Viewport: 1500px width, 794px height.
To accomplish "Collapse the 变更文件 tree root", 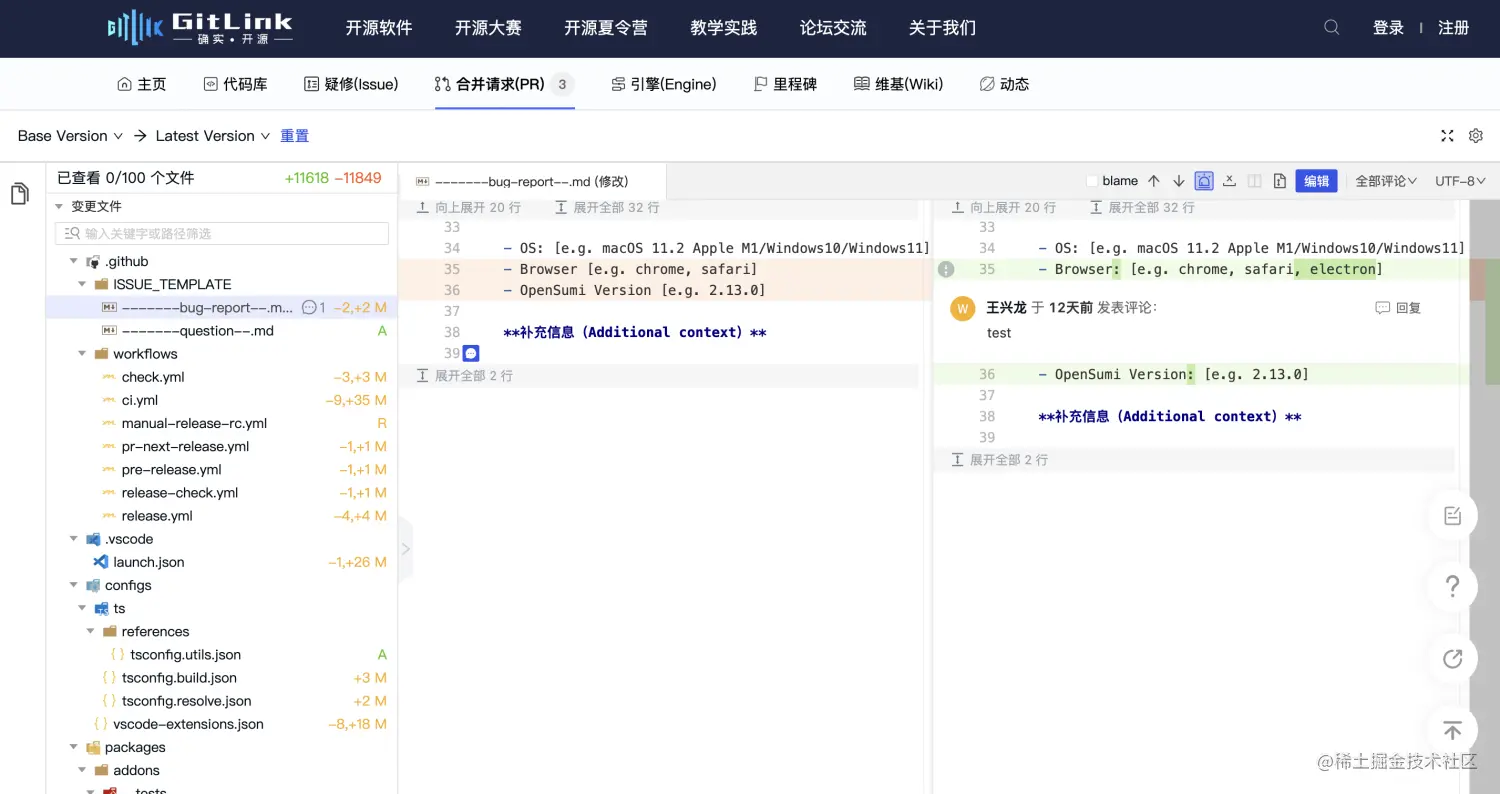I will 59,206.
